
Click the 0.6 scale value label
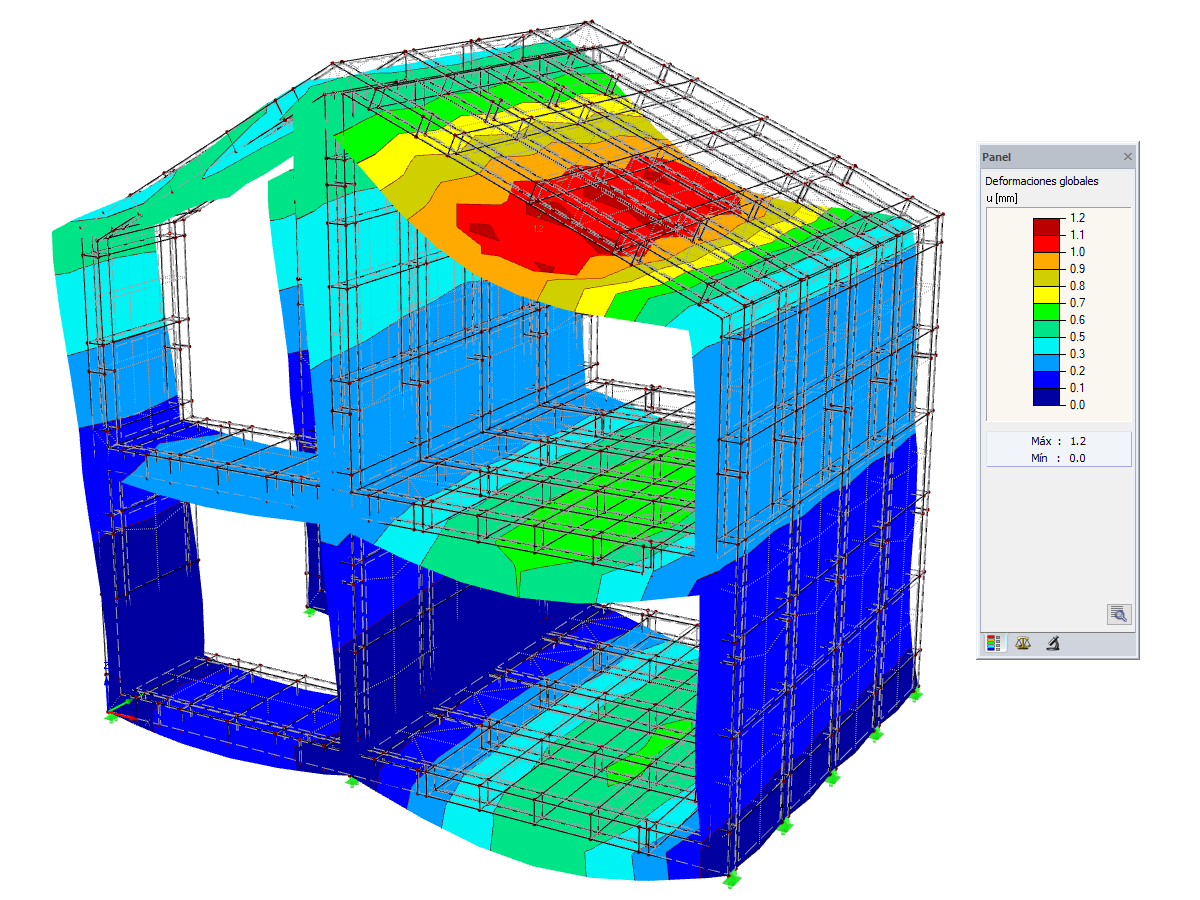[x=1078, y=320]
